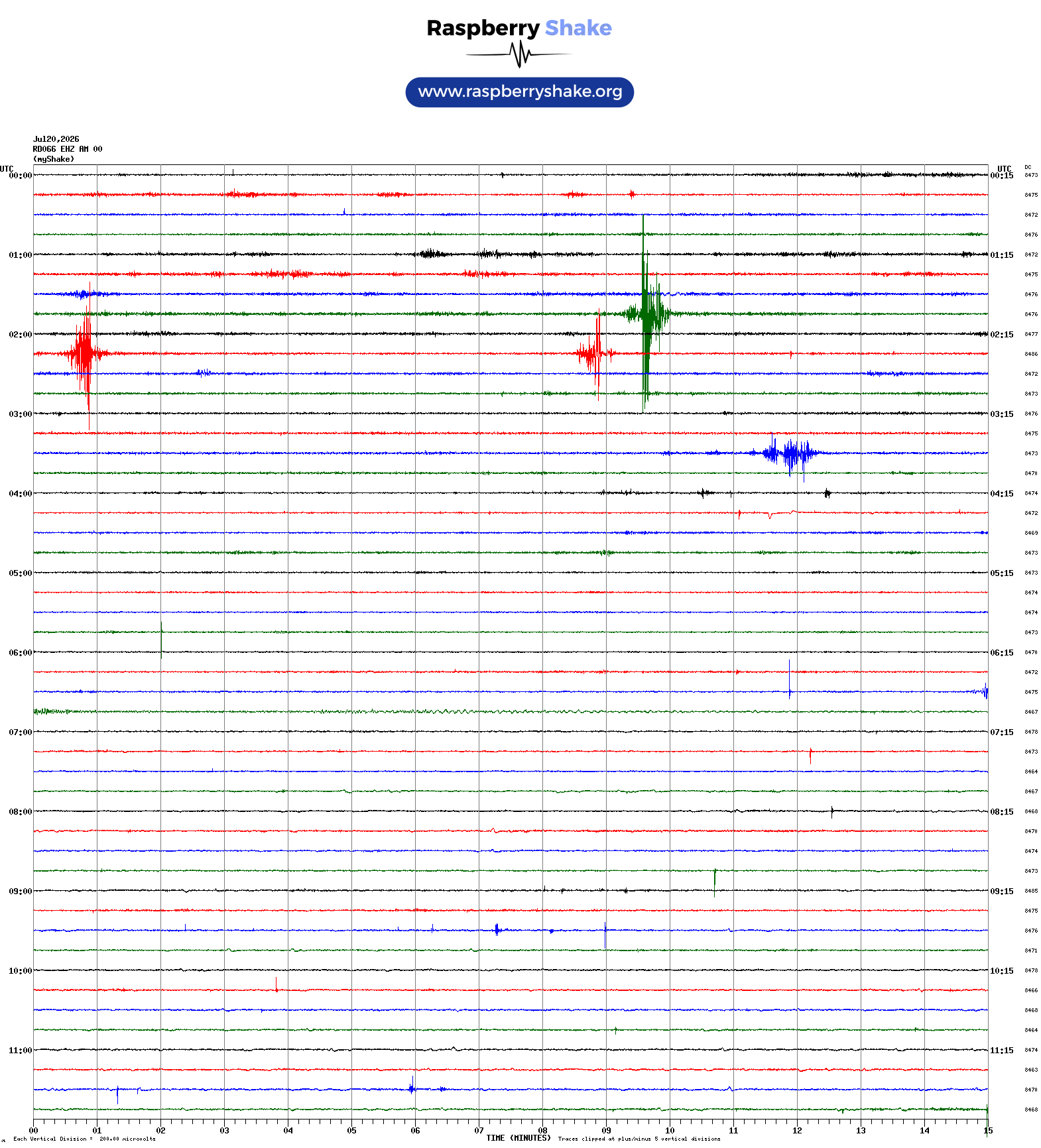
Task: Click the 09:00 row label on the left
Action: [x=21, y=891]
